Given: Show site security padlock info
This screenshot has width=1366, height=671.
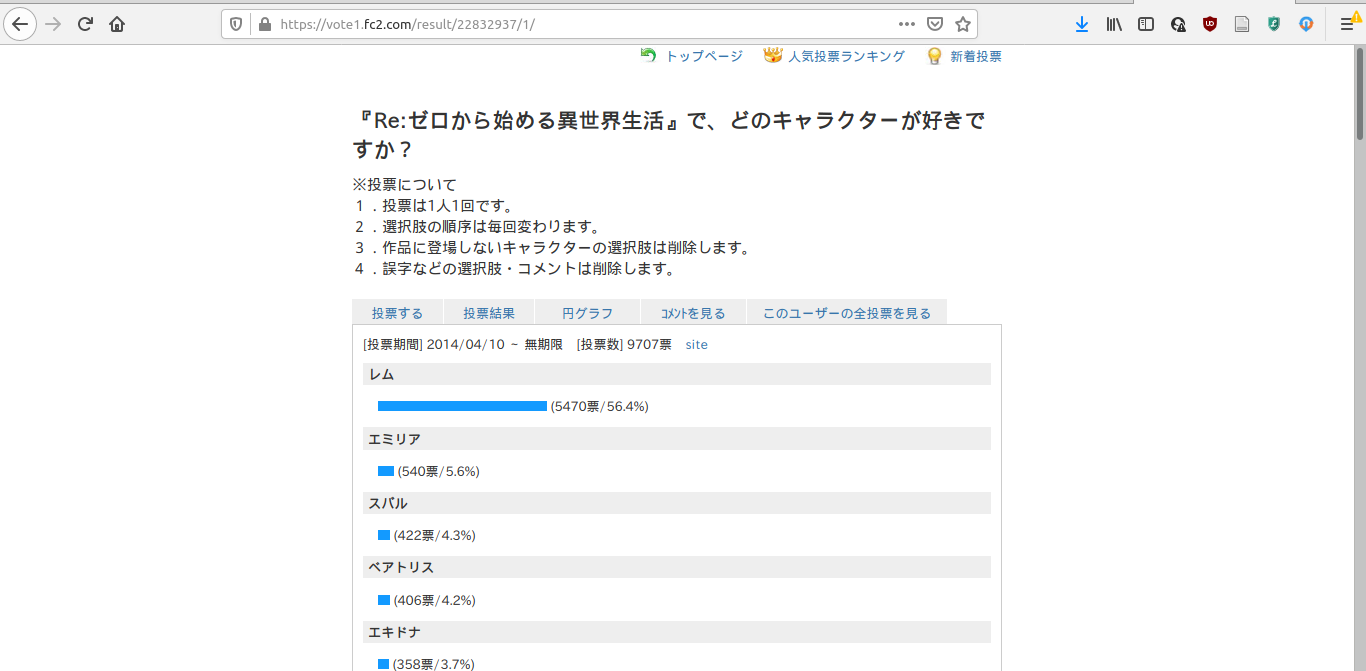Looking at the screenshot, I should (264, 24).
